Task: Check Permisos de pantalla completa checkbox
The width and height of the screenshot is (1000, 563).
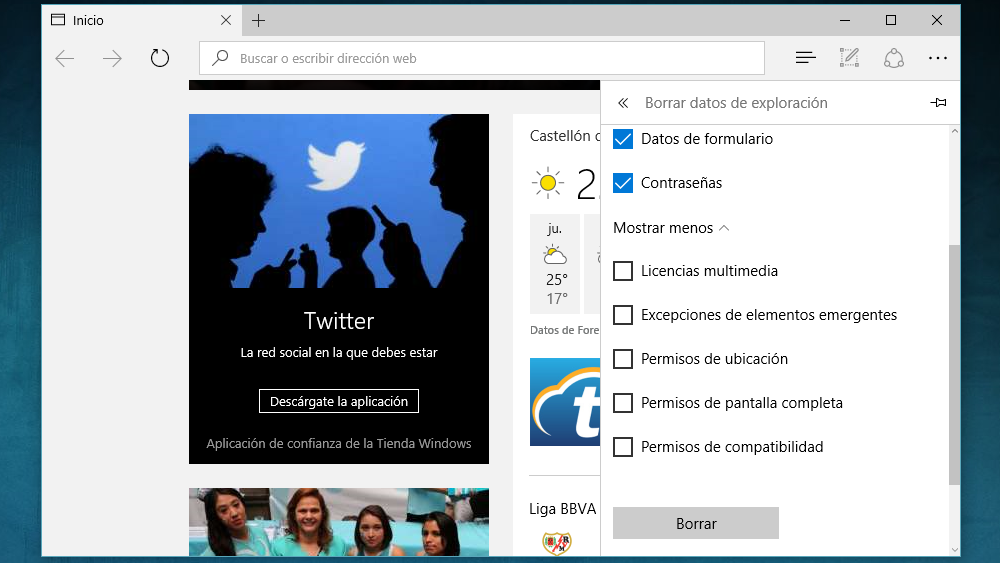Action: (x=623, y=403)
